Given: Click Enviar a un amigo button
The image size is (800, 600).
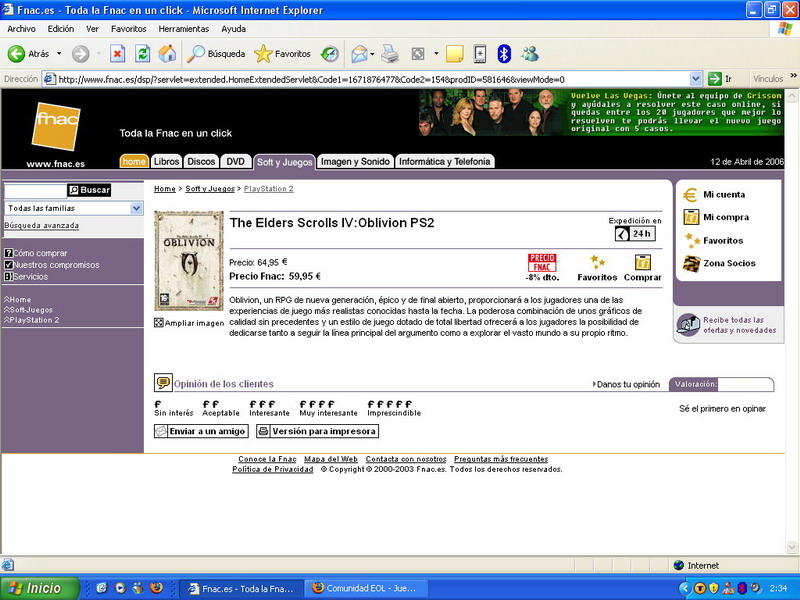Looking at the screenshot, I should [x=200, y=431].
